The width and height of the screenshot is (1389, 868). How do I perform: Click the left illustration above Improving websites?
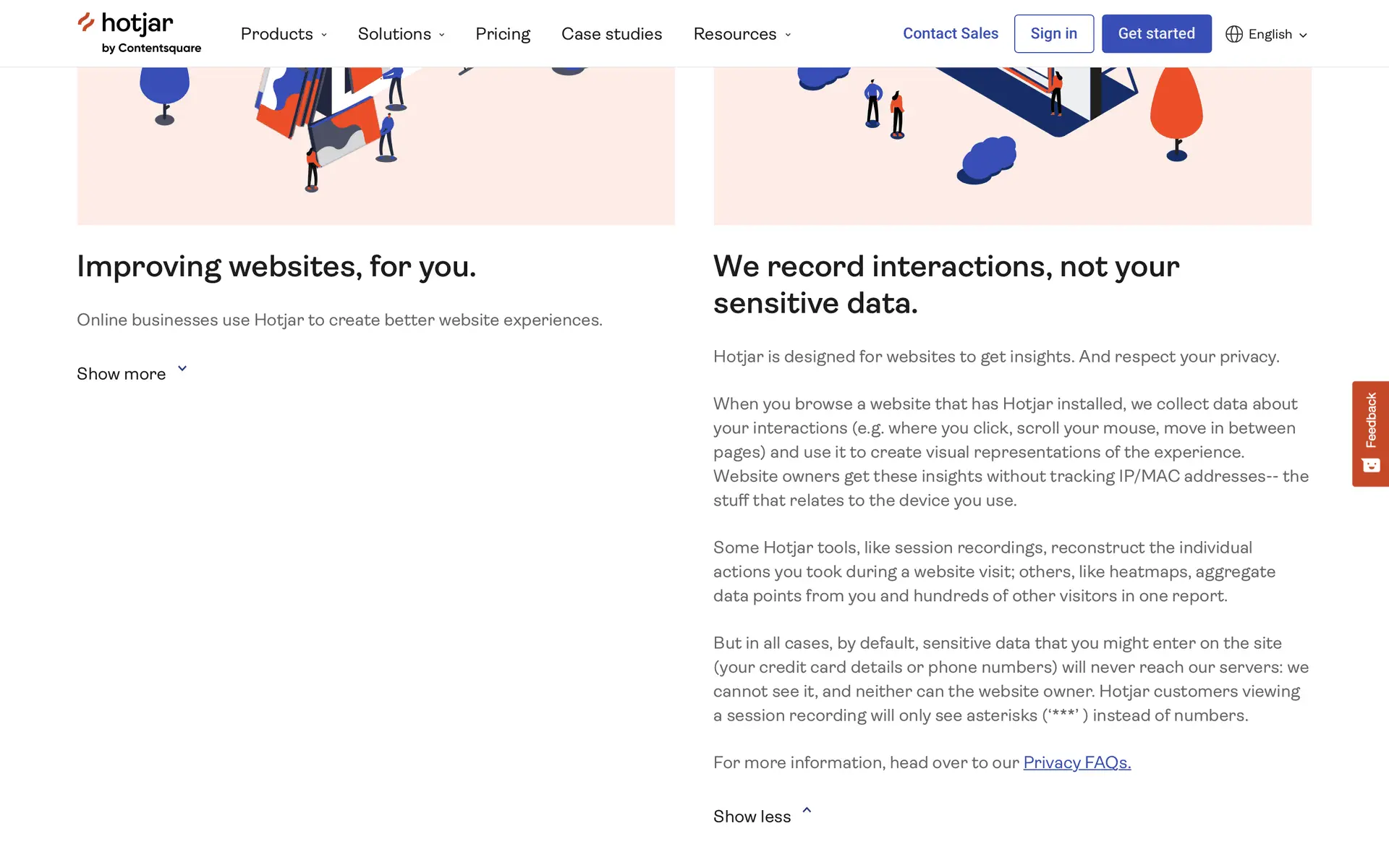pyautogui.click(x=375, y=145)
